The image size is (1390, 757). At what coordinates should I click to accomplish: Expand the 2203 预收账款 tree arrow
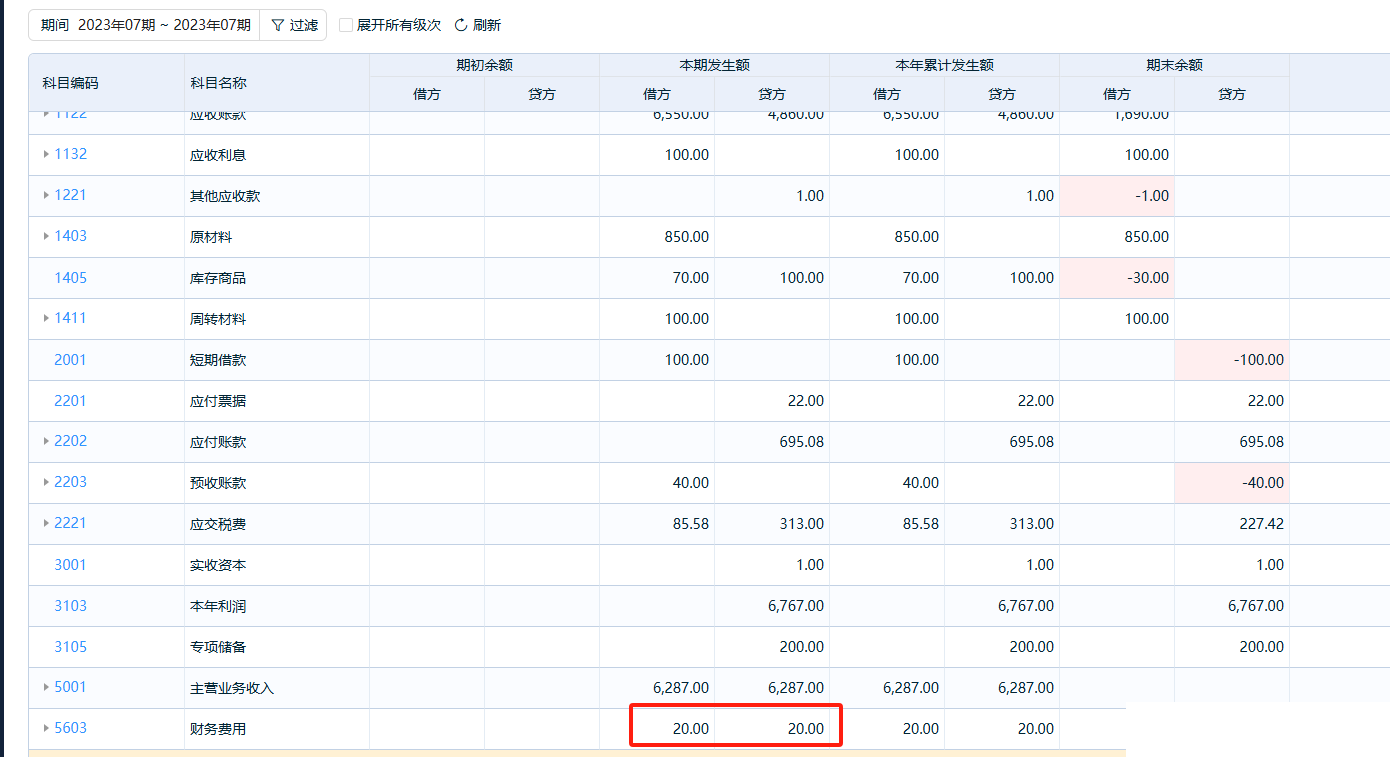click(x=46, y=482)
